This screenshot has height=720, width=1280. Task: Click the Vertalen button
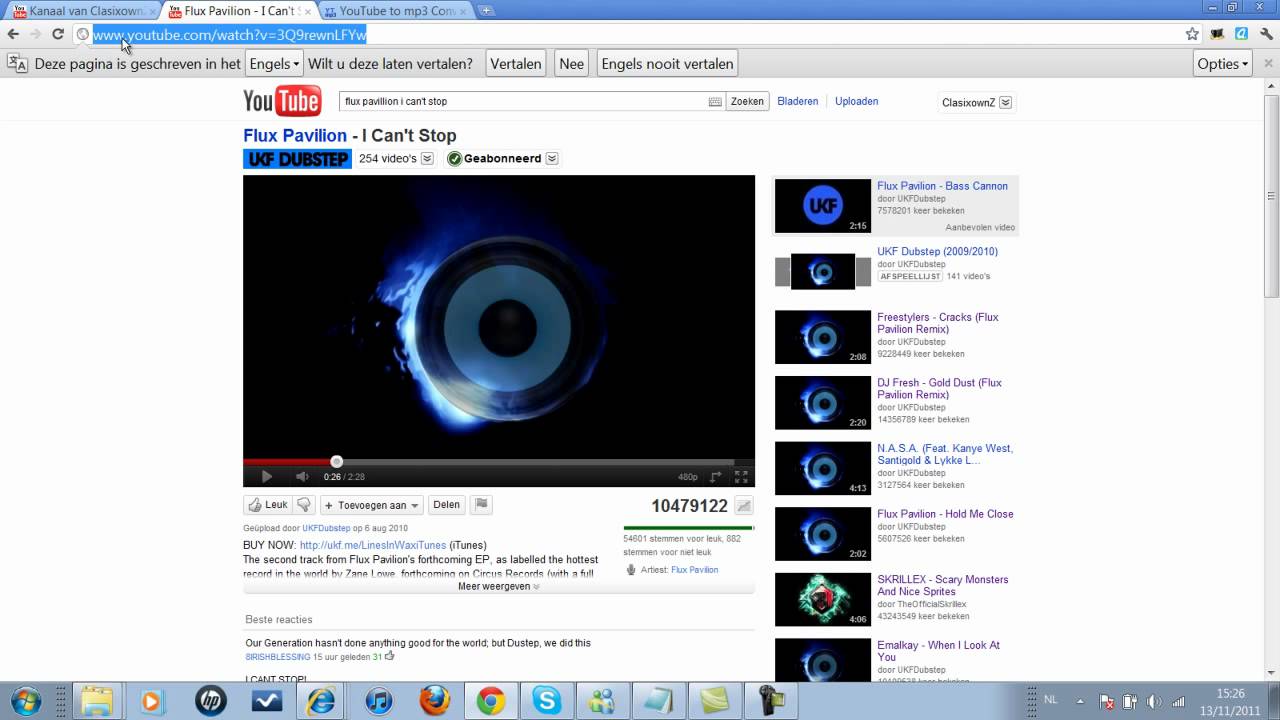[516, 63]
